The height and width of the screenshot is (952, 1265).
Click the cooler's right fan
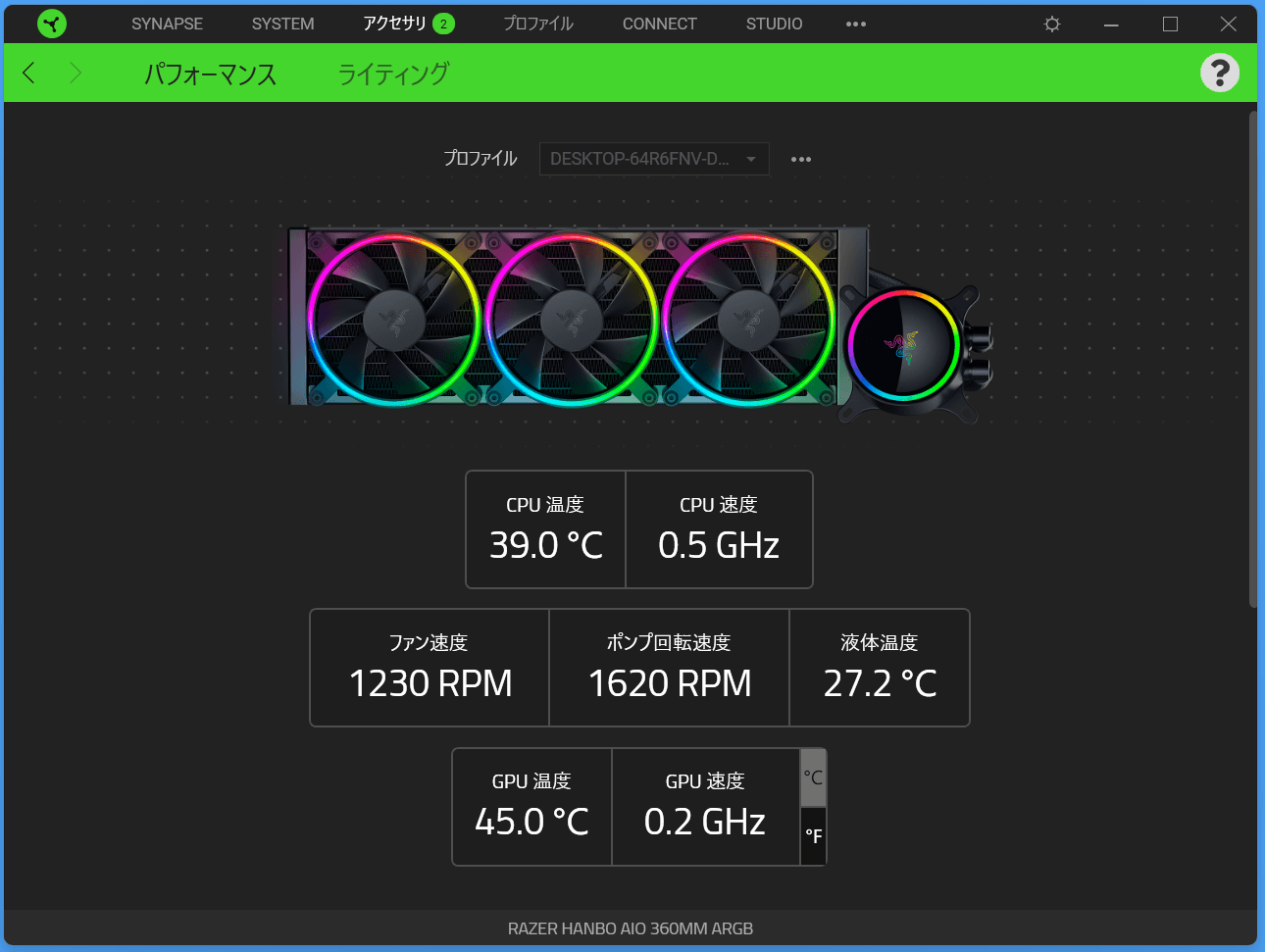[x=749, y=319]
